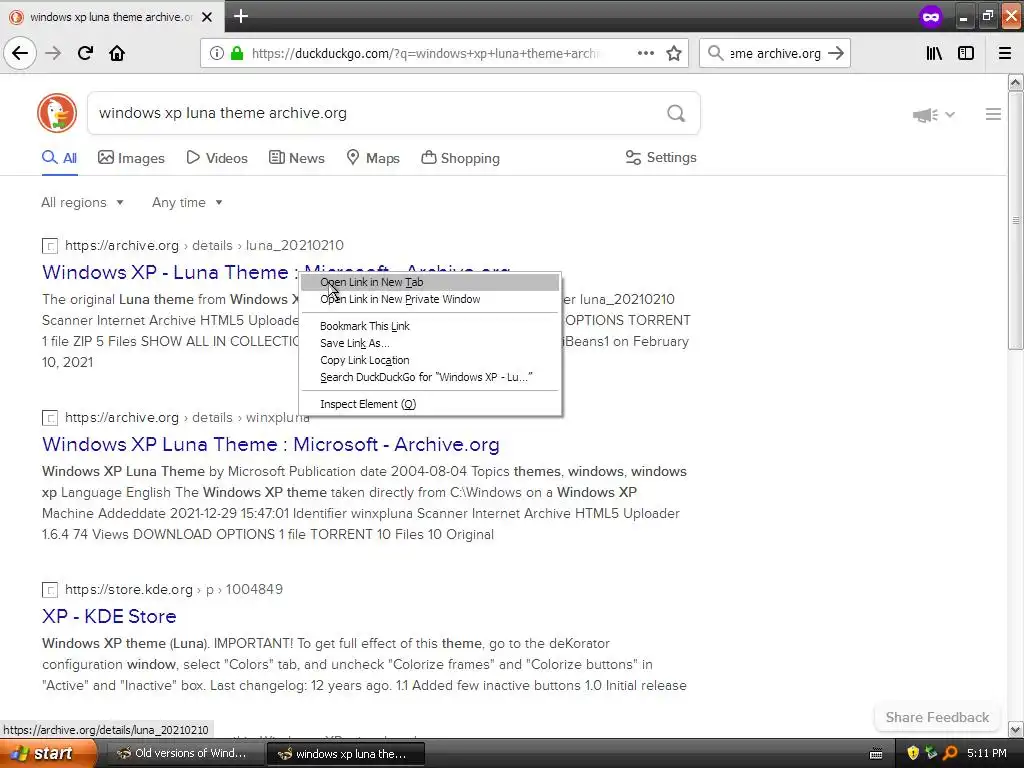Click the magnifier in browser search box
The image size is (1024, 768).
[x=716, y=53]
